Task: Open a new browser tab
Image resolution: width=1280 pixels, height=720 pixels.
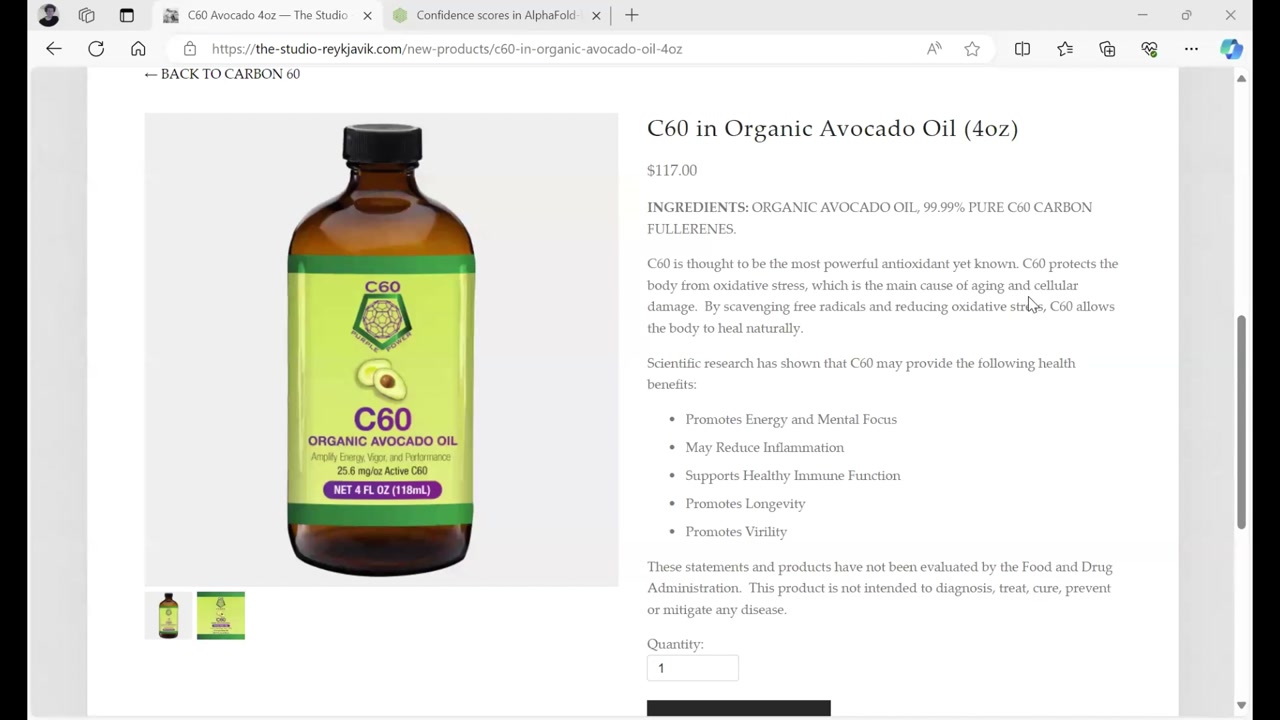Action: point(631,15)
